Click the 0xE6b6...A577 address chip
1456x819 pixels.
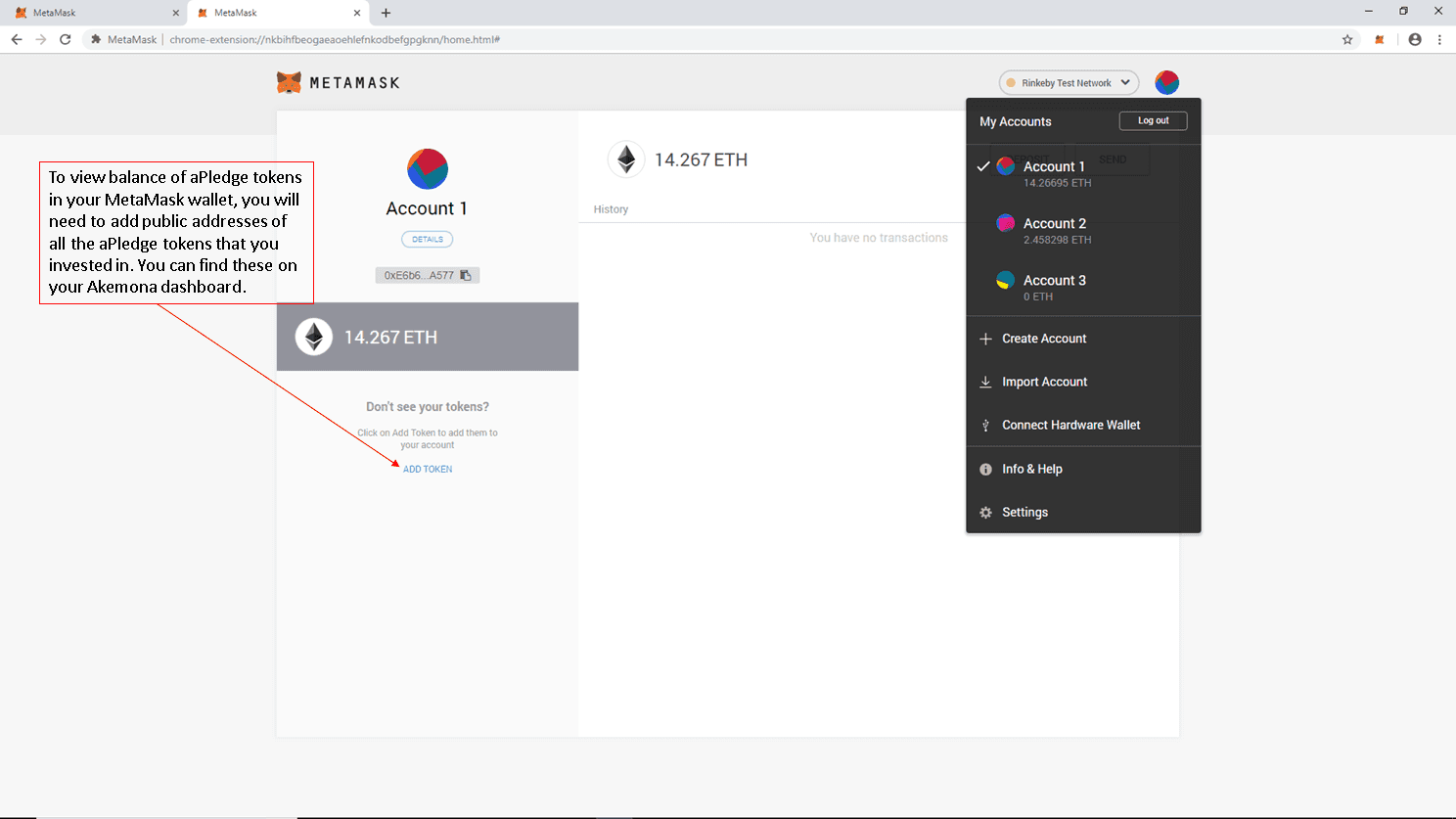(428, 275)
